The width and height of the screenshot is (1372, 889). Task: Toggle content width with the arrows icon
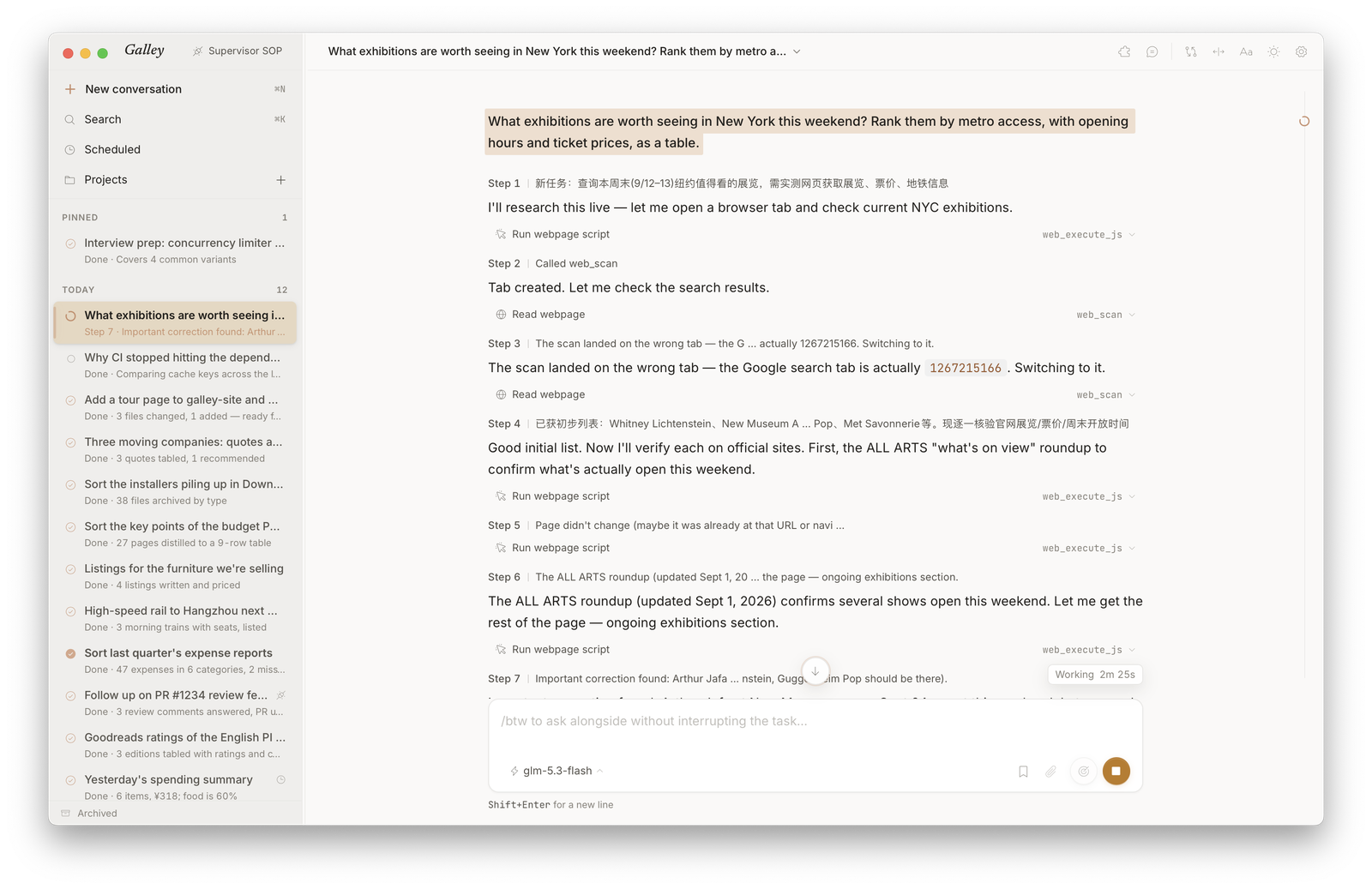pyautogui.click(x=1219, y=51)
